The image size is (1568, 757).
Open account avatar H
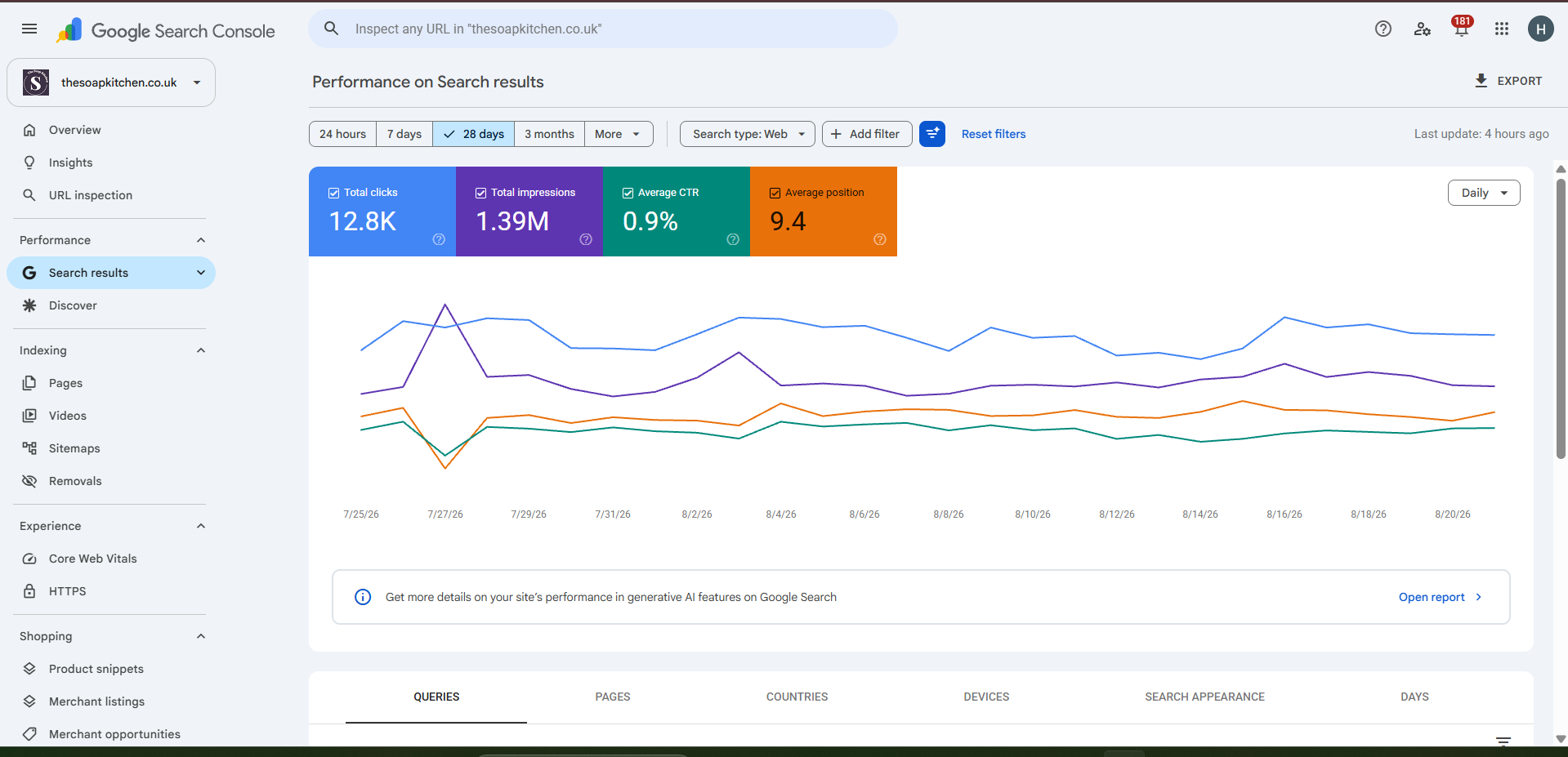1540,29
